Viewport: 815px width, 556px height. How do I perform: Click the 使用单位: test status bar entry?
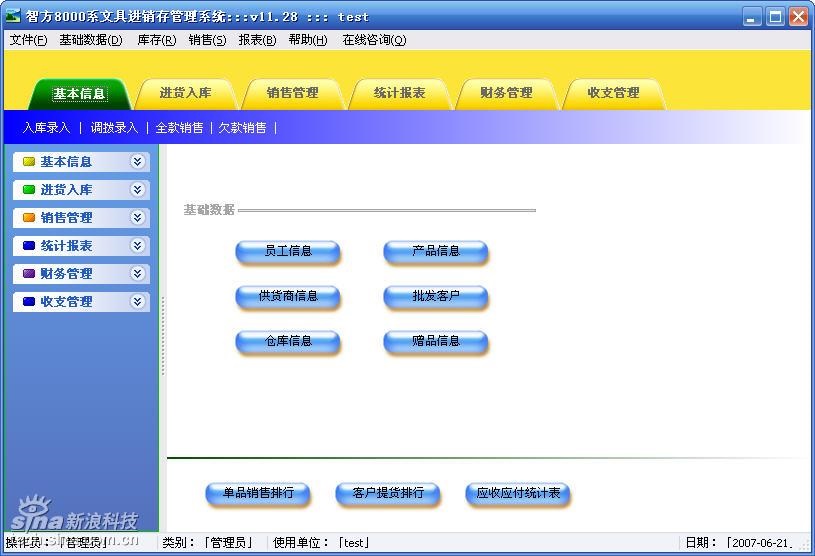[322, 543]
